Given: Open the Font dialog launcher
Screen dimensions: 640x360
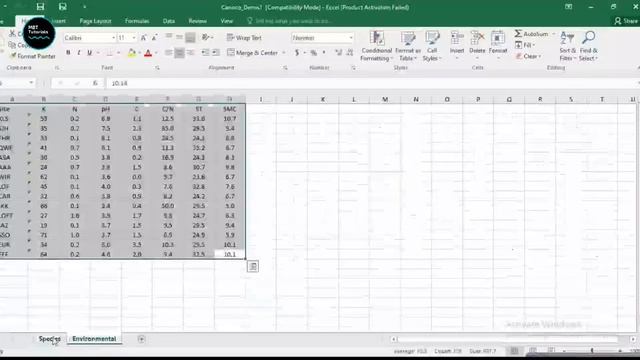Looking at the screenshot, I should pyautogui.click(x=157, y=68).
